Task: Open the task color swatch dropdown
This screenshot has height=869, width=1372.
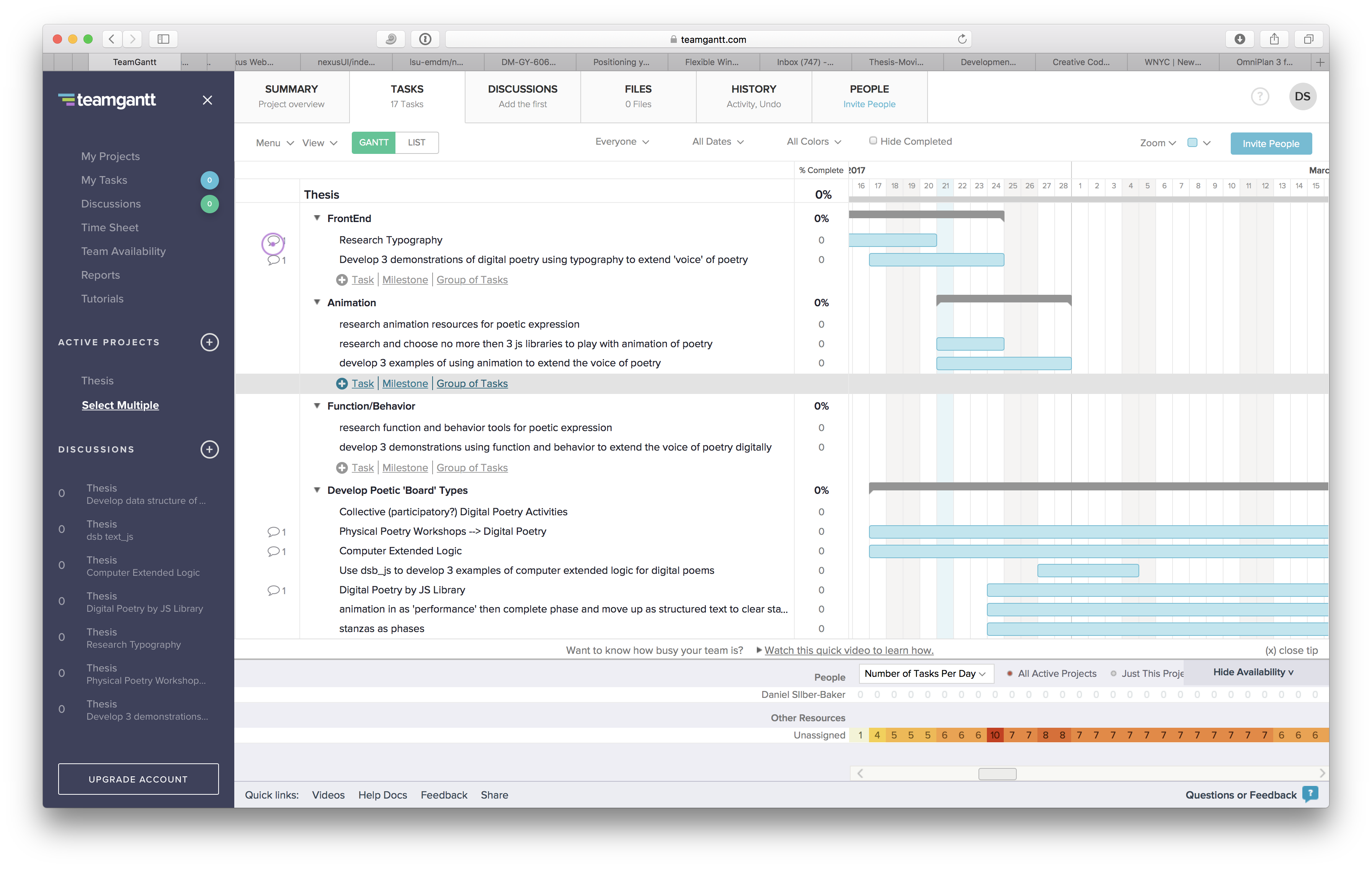Action: click(1199, 142)
